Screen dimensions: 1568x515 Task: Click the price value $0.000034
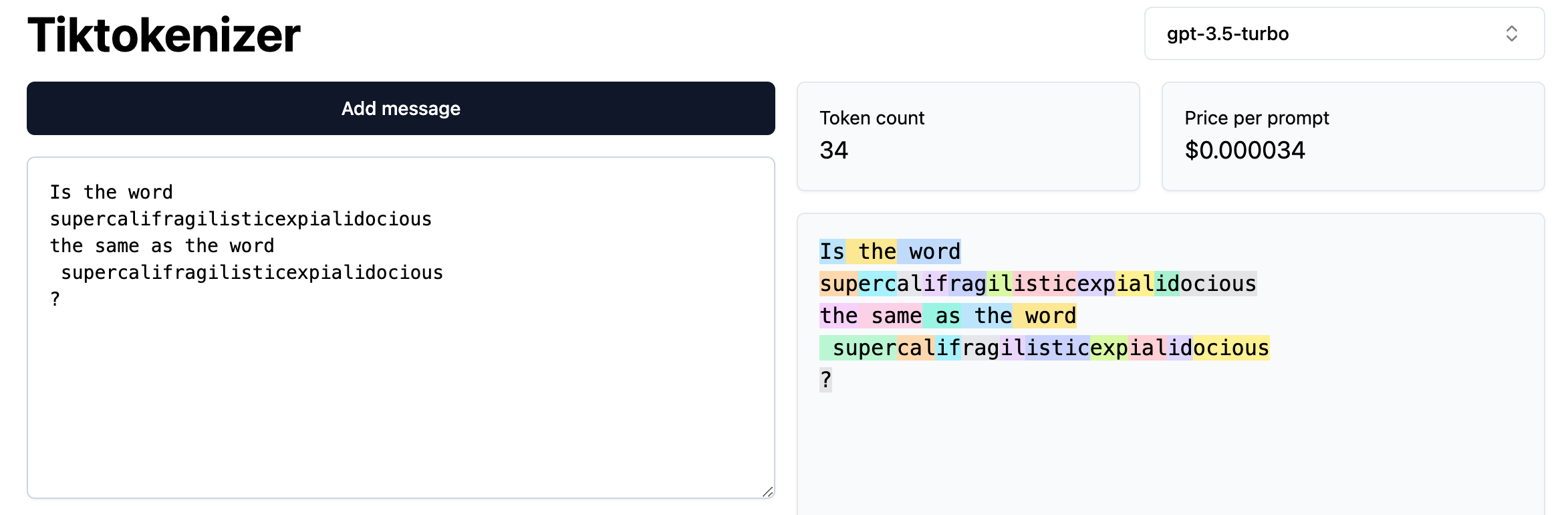1245,150
